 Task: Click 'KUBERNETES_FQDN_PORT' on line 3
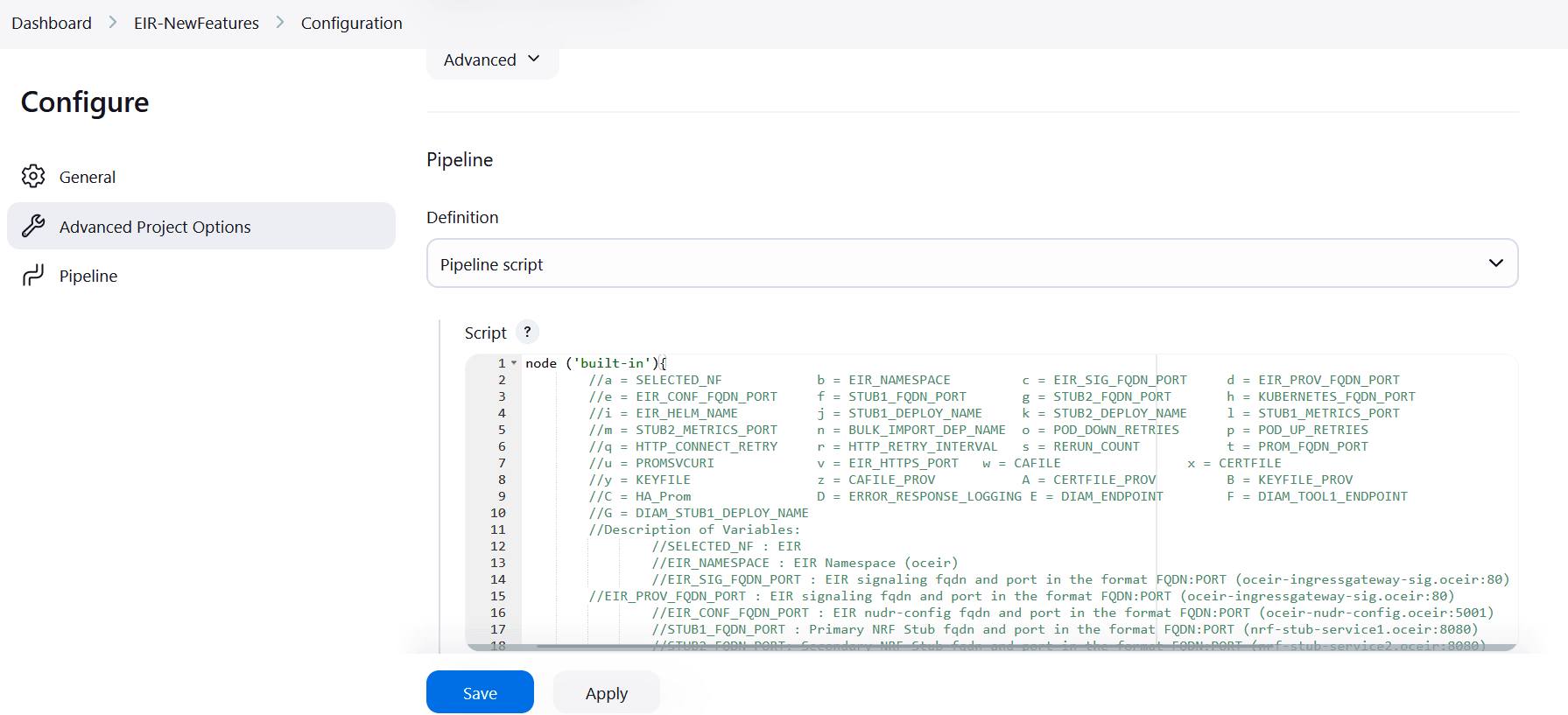1337,396
